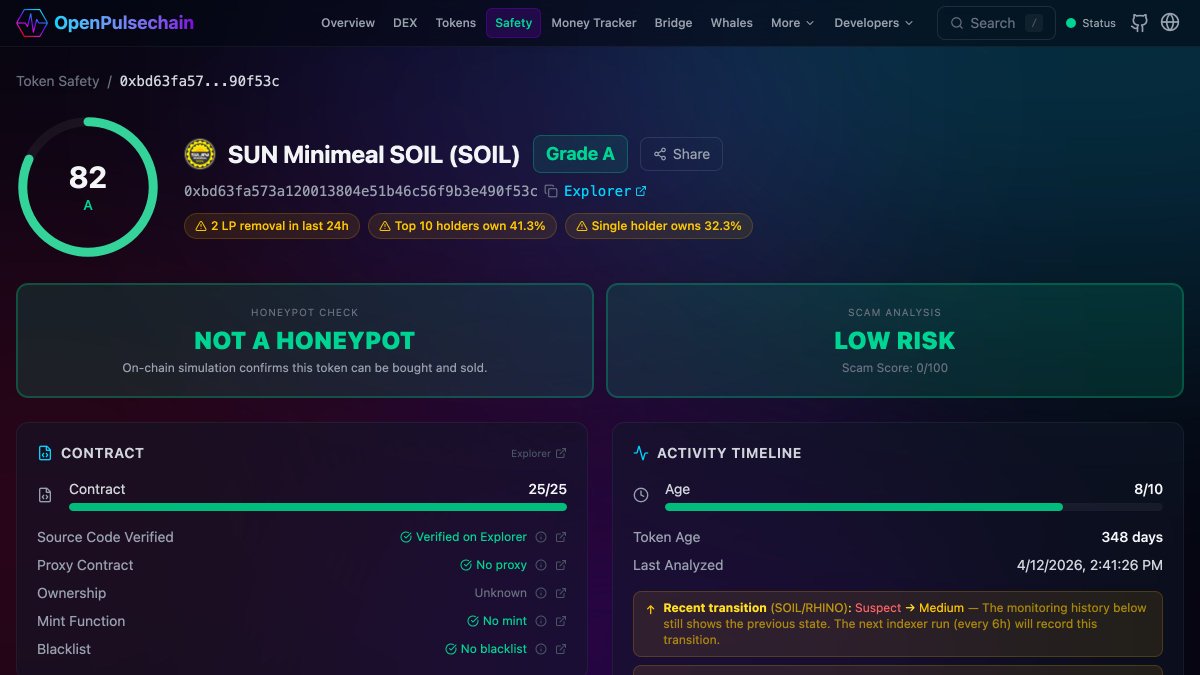This screenshot has height=675, width=1200.
Task: Click the Age 8/10 progress bar
Action: [x=914, y=507]
